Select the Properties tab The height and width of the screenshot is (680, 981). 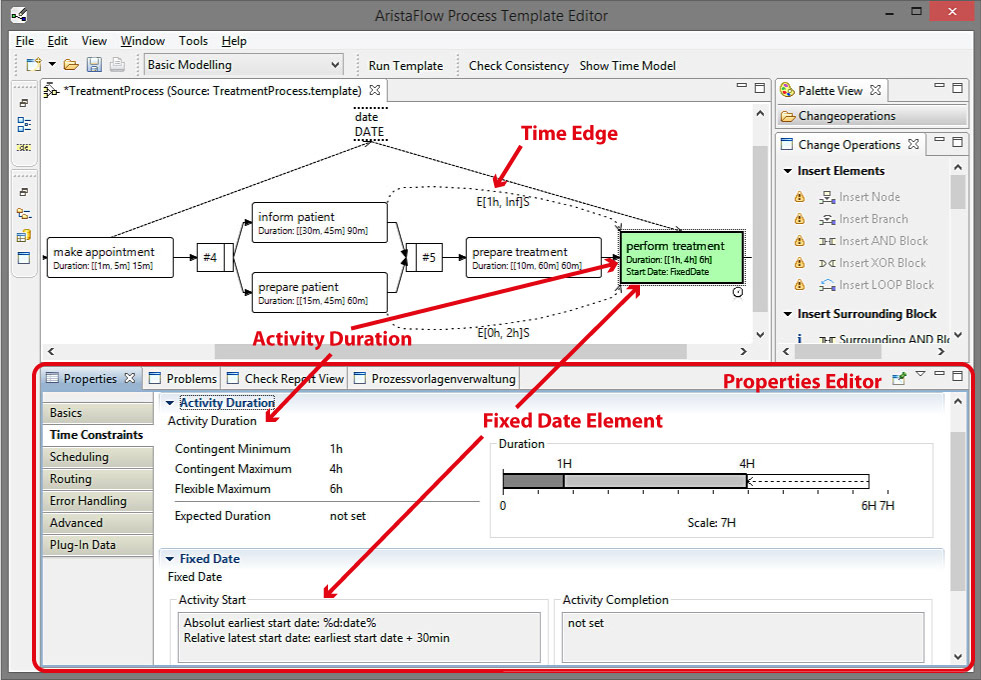[x=91, y=378]
